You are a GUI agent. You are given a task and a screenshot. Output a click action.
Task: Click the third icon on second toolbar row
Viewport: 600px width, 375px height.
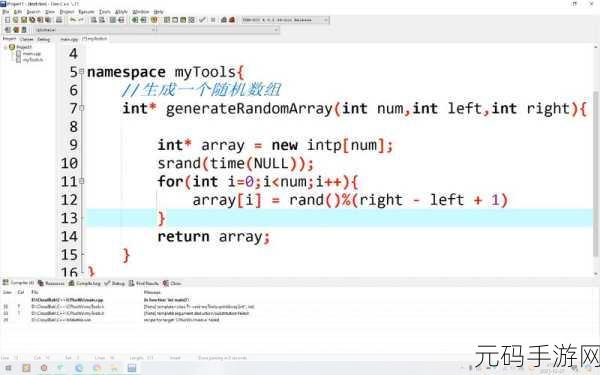click(24, 29)
